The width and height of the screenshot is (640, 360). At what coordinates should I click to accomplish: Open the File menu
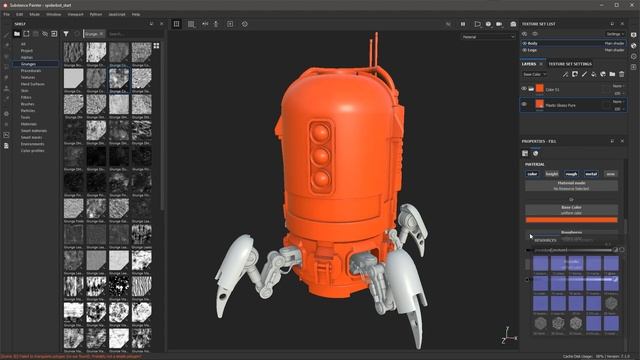pyautogui.click(x=7, y=14)
